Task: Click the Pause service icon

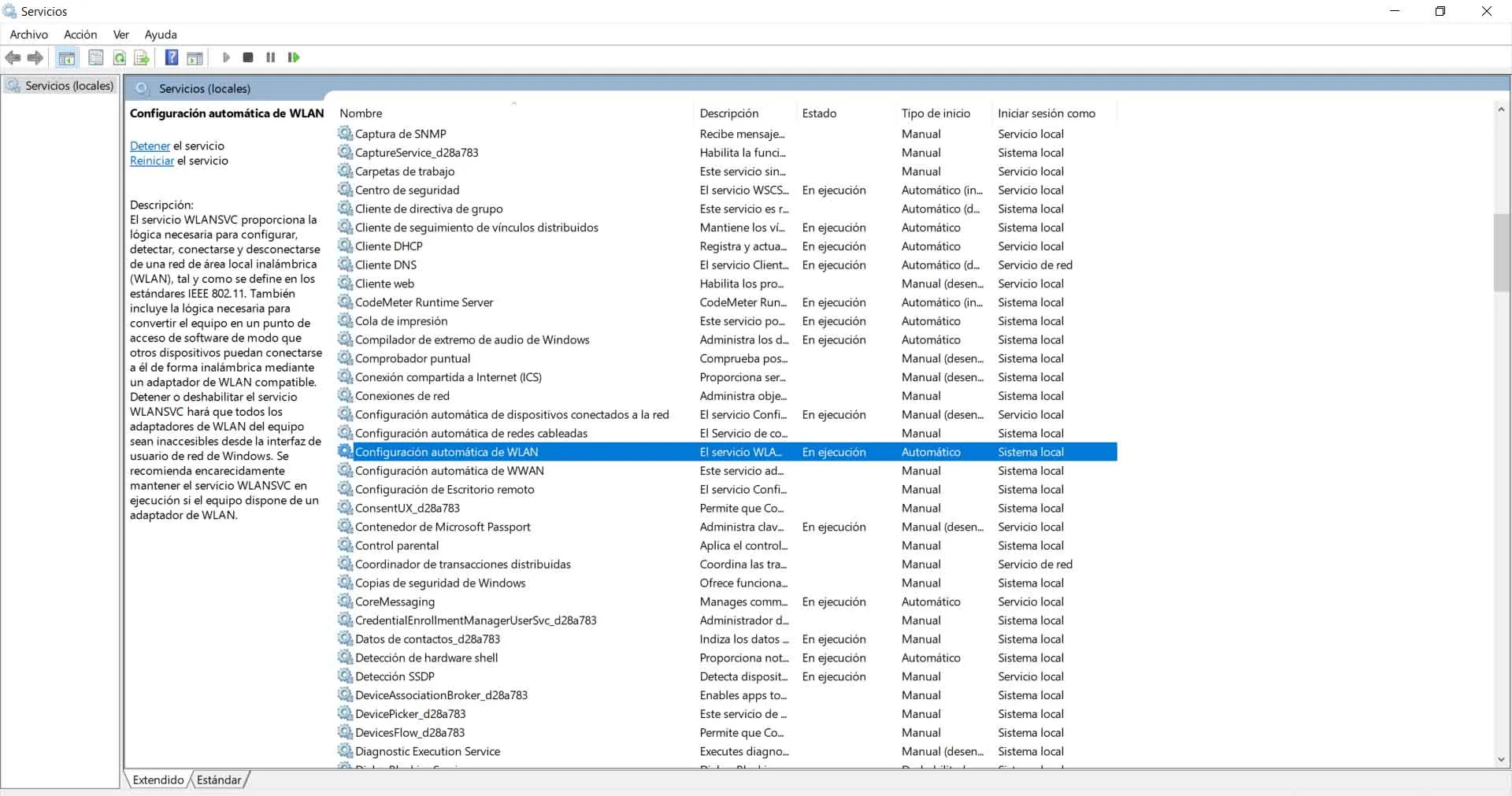Action: (x=271, y=57)
